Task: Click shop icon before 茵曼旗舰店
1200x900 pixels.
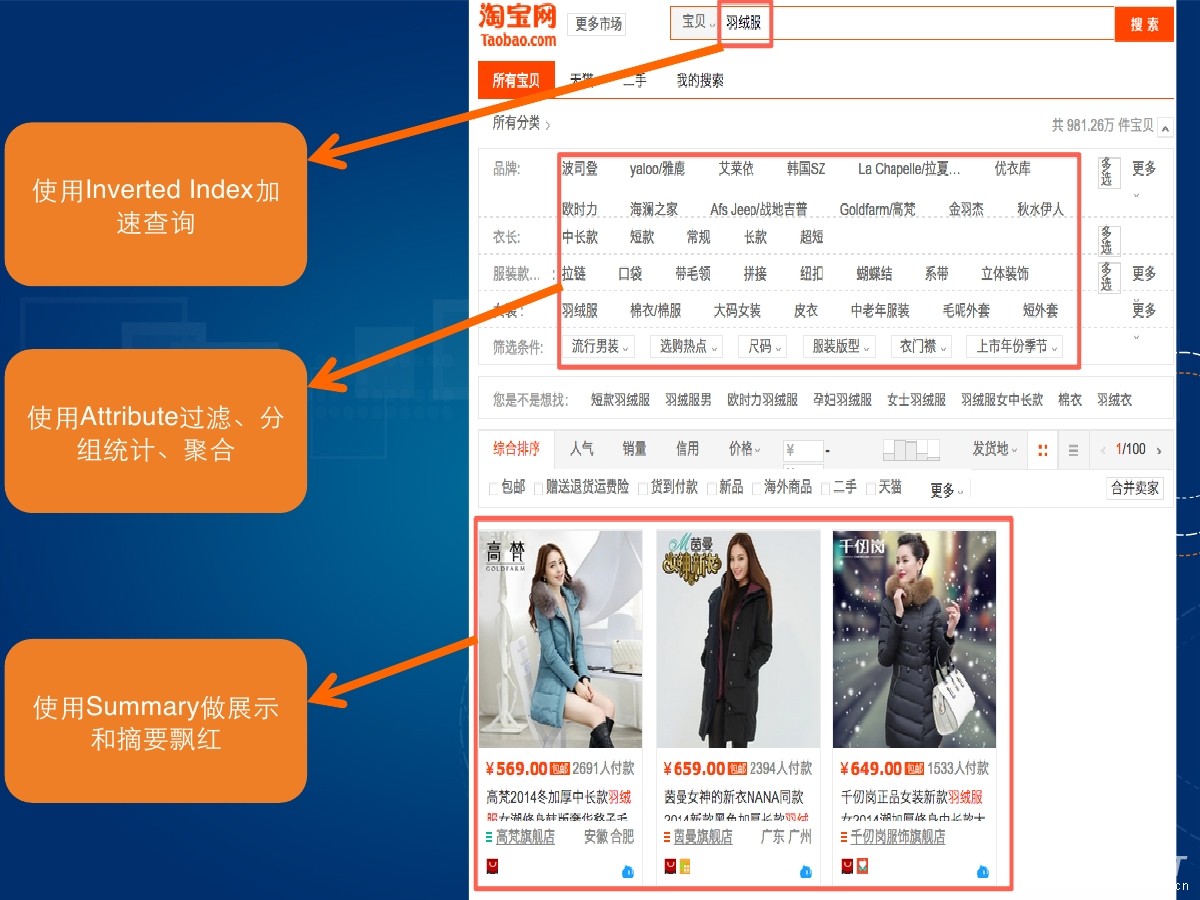Action: (x=667, y=837)
